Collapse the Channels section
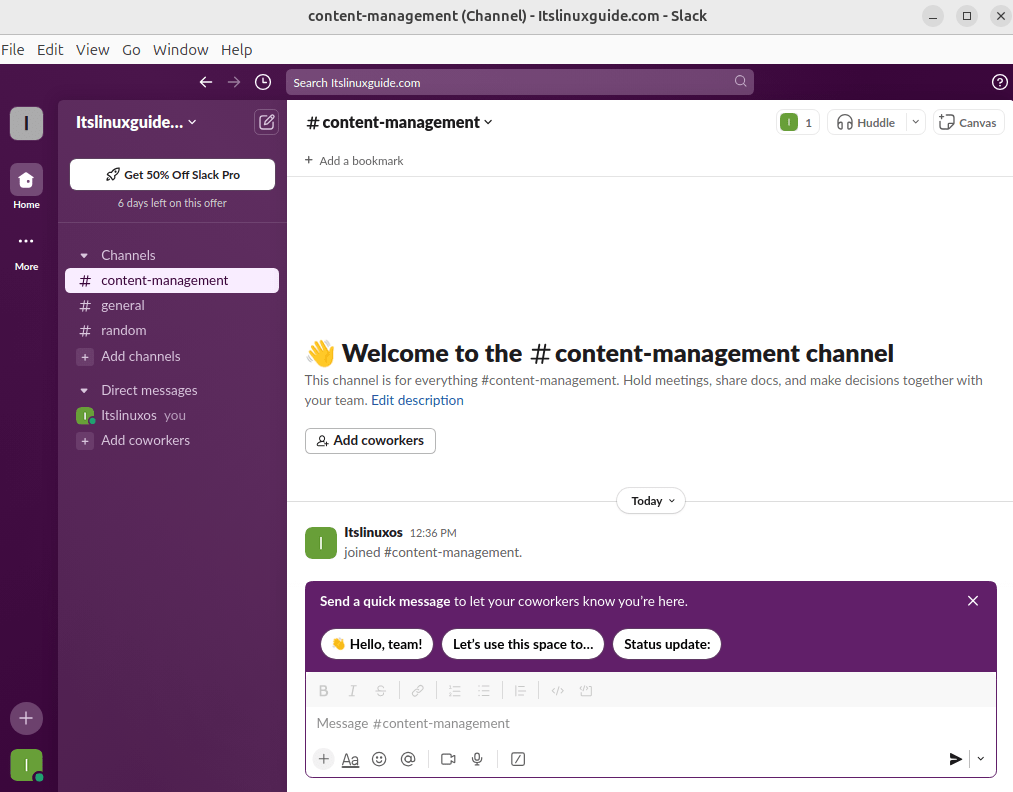This screenshot has height=792, width=1013. (84, 256)
